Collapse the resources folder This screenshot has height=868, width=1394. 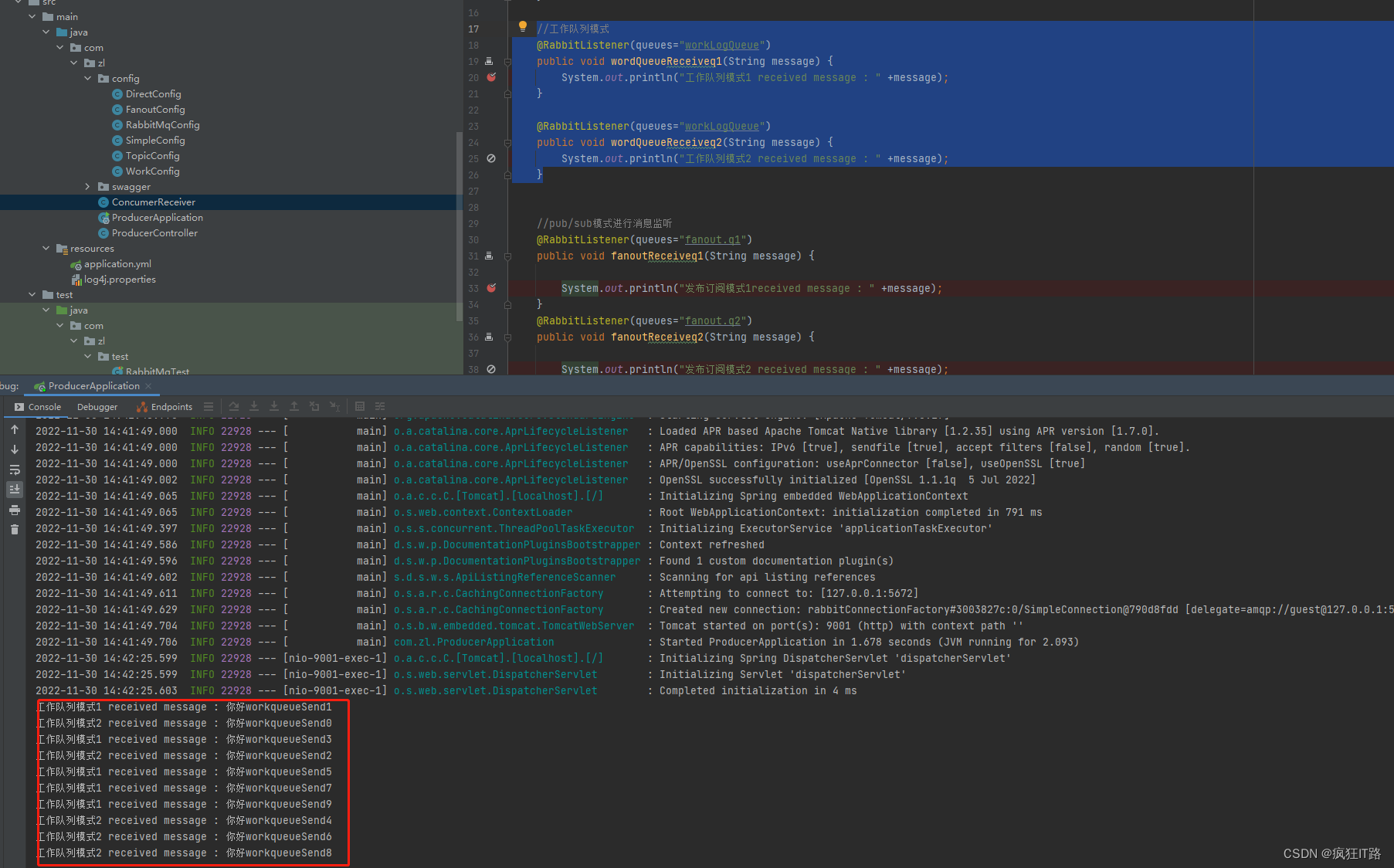[46, 248]
